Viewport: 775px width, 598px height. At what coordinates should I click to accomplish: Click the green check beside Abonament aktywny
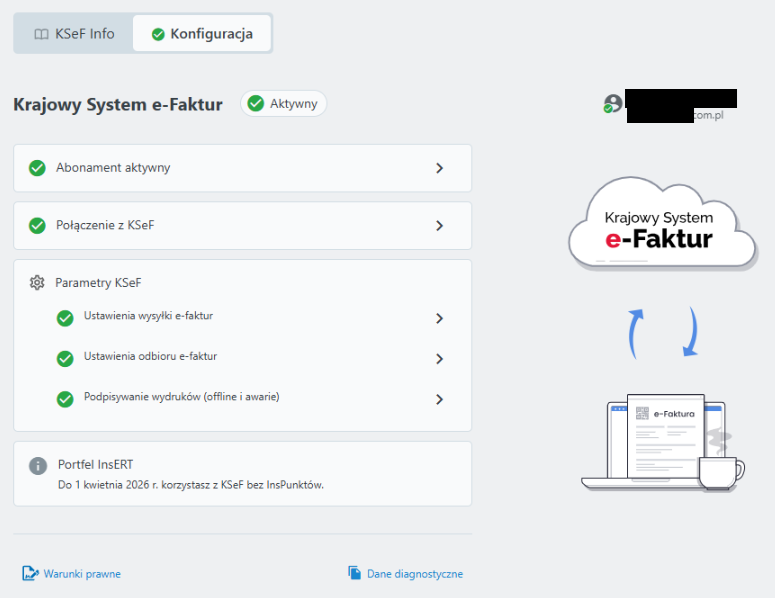click(37, 168)
